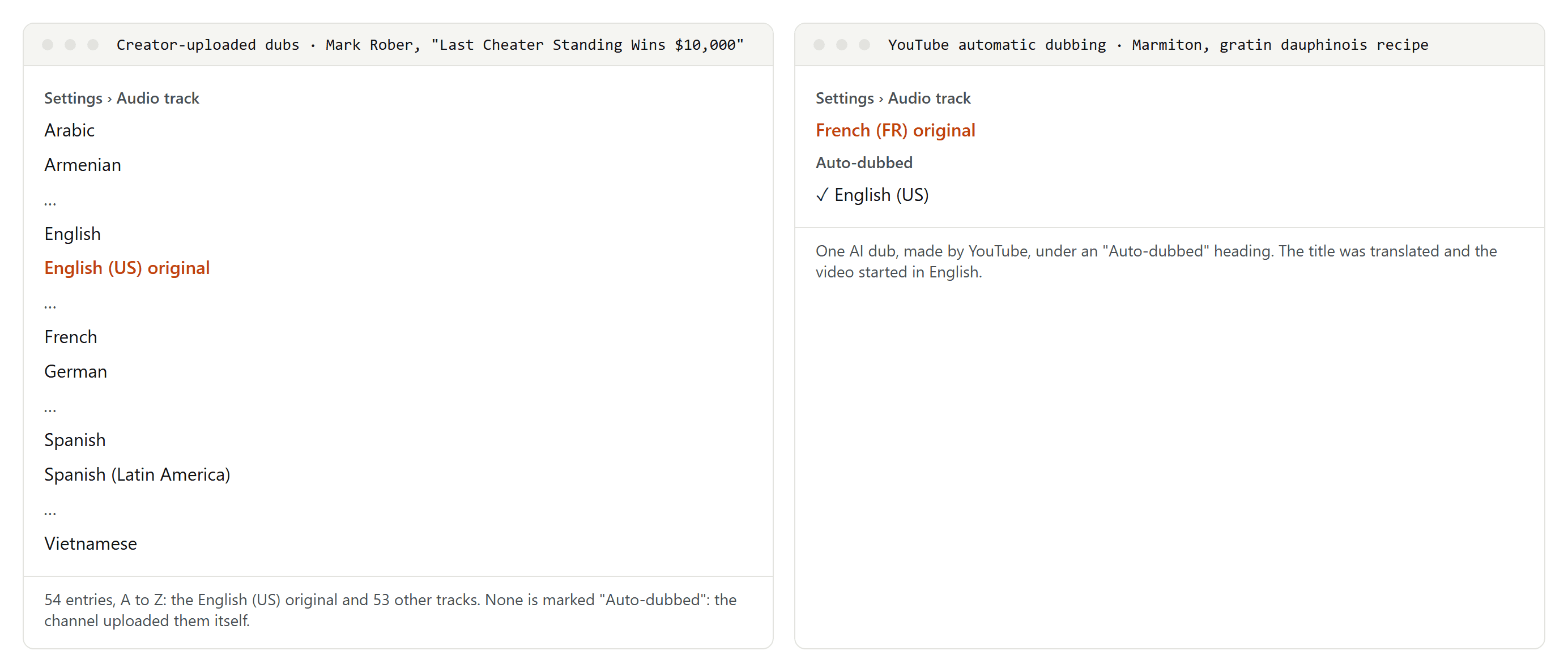The width and height of the screenshot is (1568, 672).
Task: Choose the plain English audio track
Action: coord(73,233)
